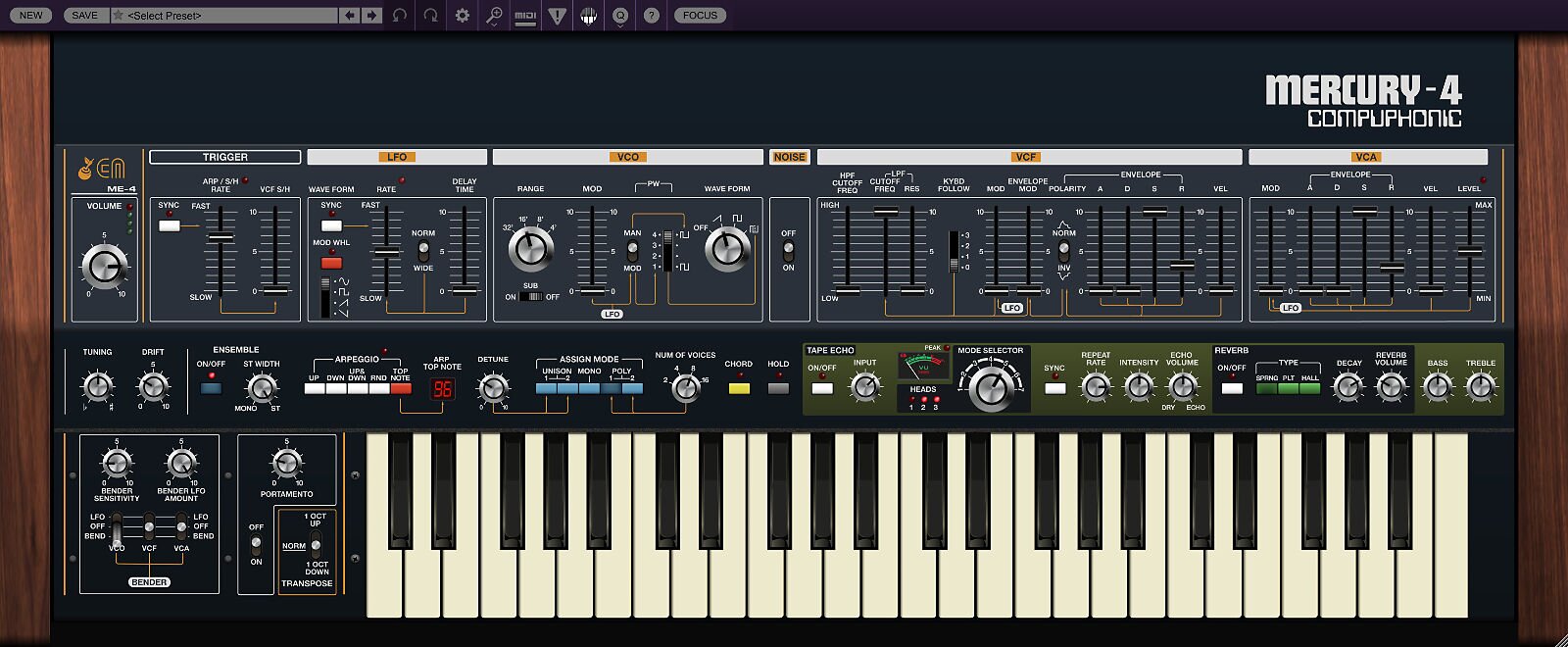The width and height of the screenshot is (1568, 647).
Task: Click the warning triangle panic icon
Action: (x=557, y=16)
